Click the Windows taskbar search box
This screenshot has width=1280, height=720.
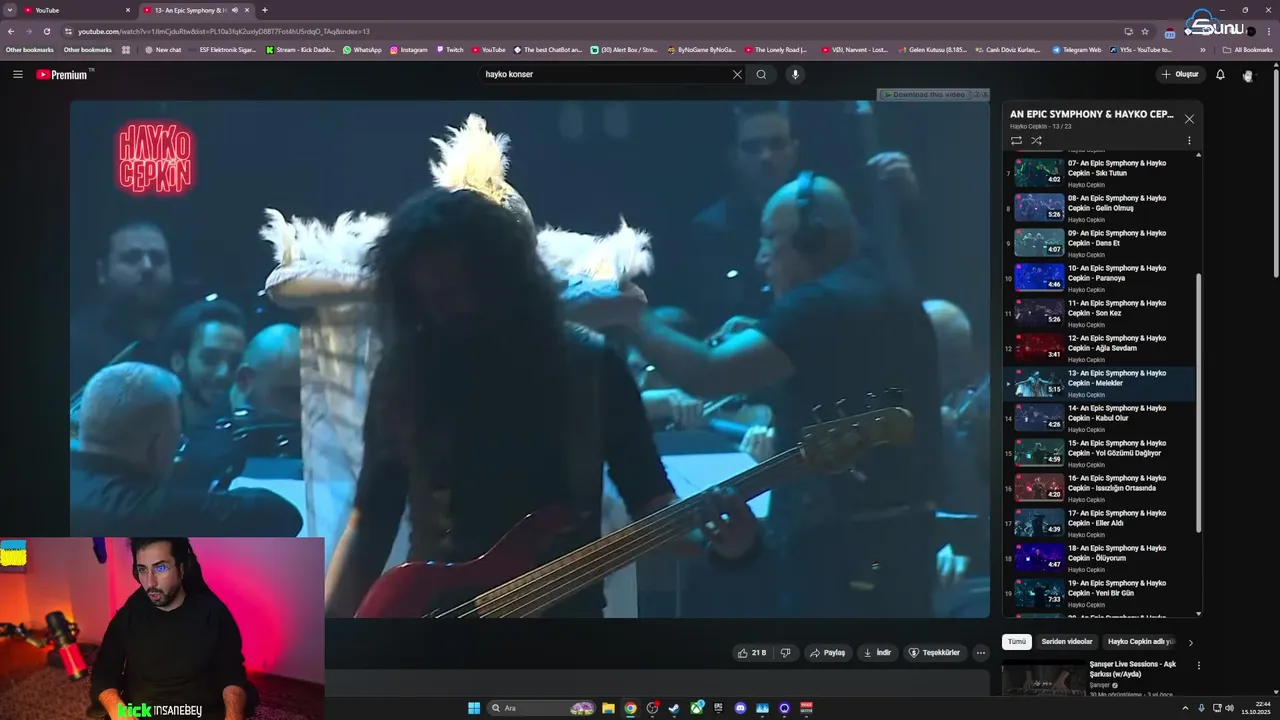[541, 708]
